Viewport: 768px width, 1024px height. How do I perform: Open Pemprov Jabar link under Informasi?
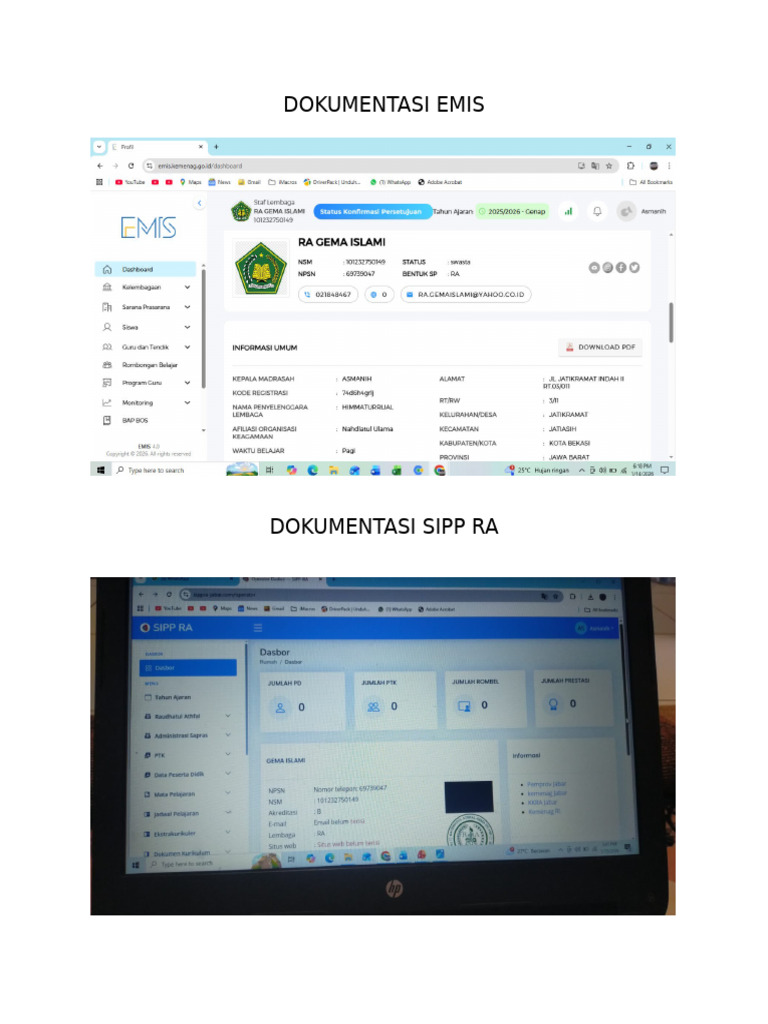pyautogui.click(x=546, y=784)
